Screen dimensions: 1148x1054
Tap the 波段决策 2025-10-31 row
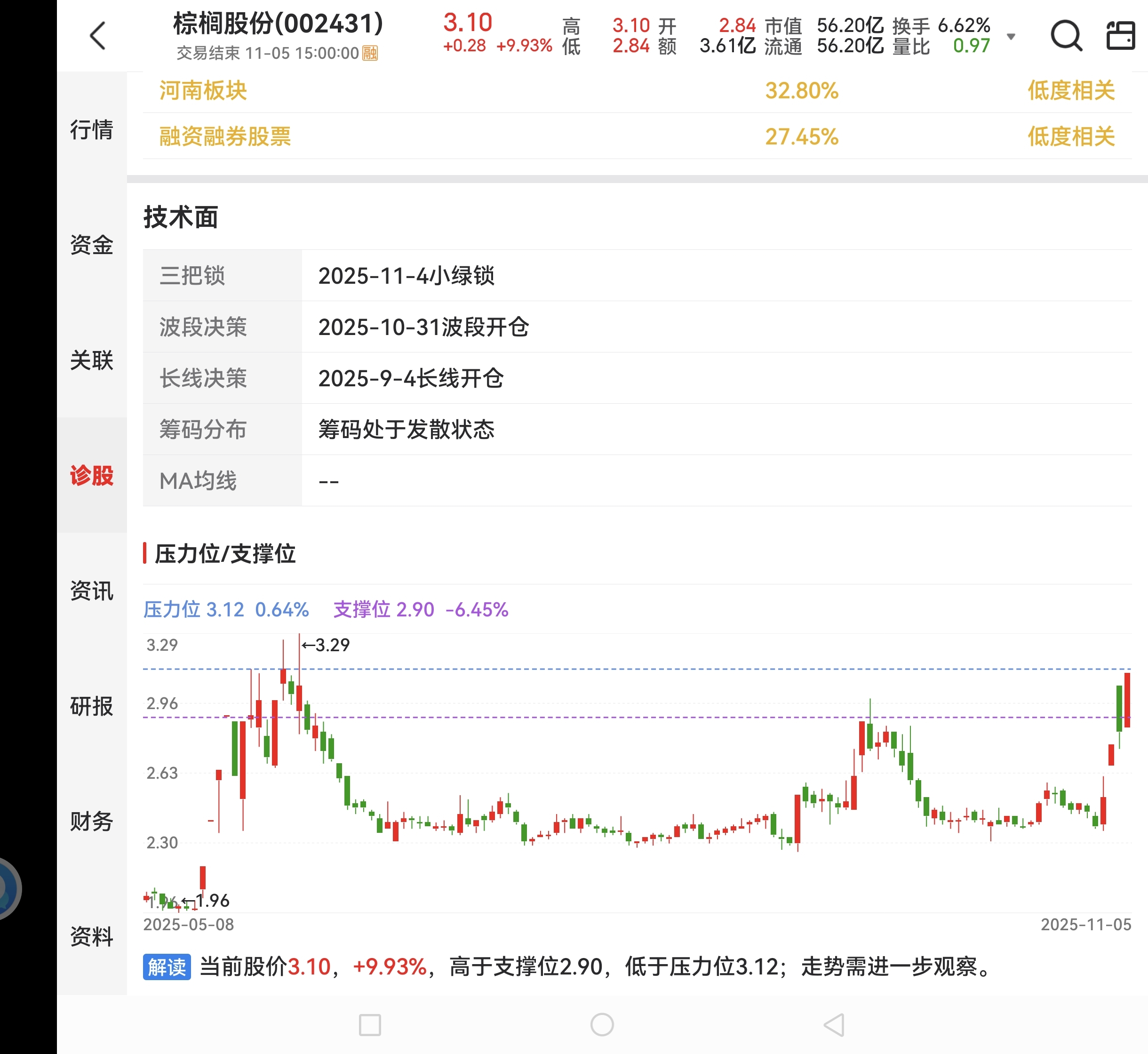pos(423,327)
